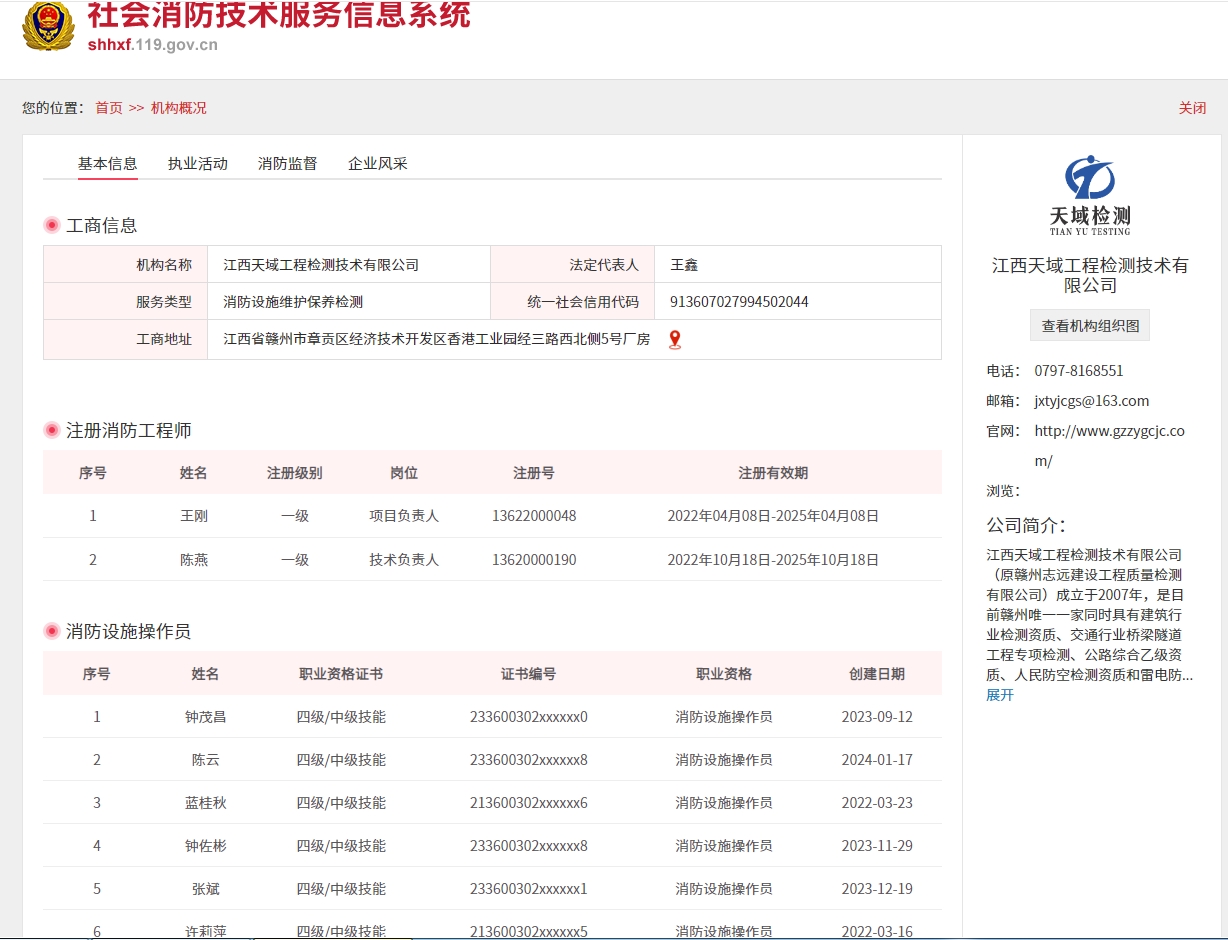Click the email address jxtyjcgs@163.com

(x=1091, y=401)
